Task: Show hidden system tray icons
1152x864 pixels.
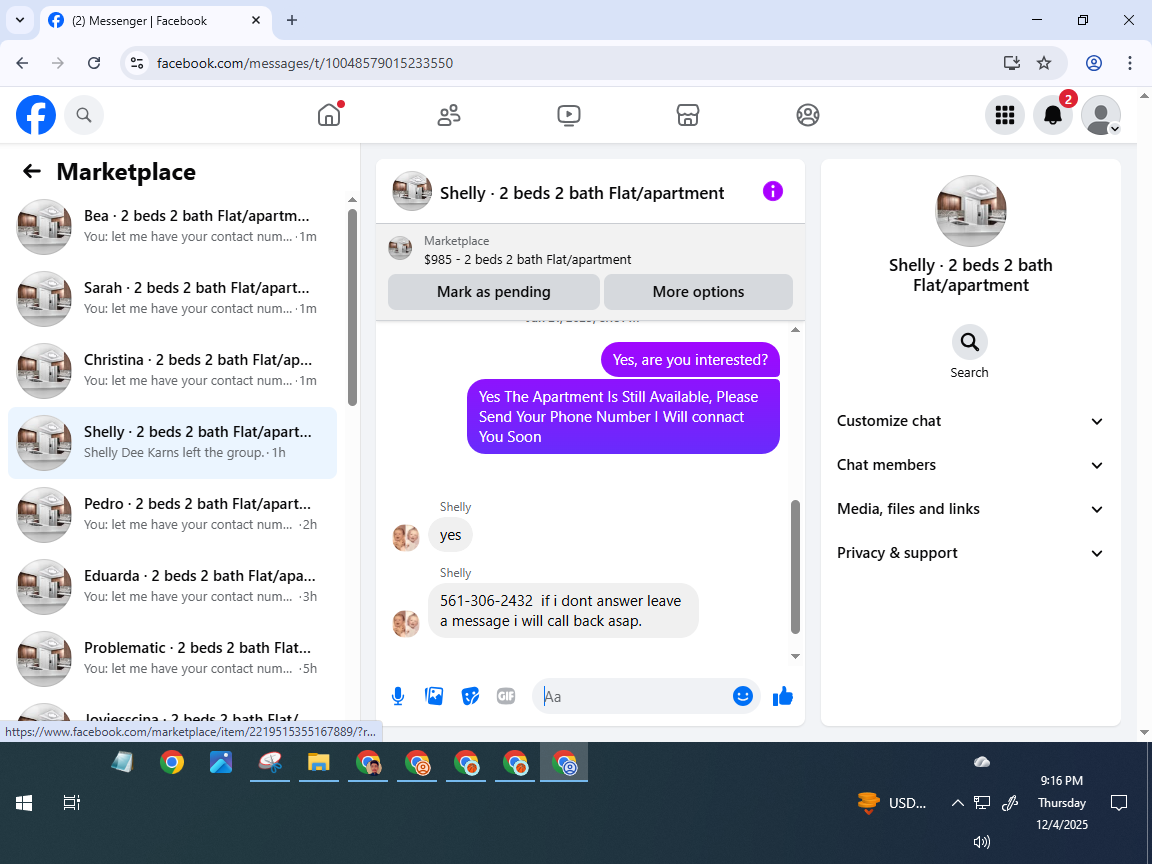Action: (x=957, y=803)
